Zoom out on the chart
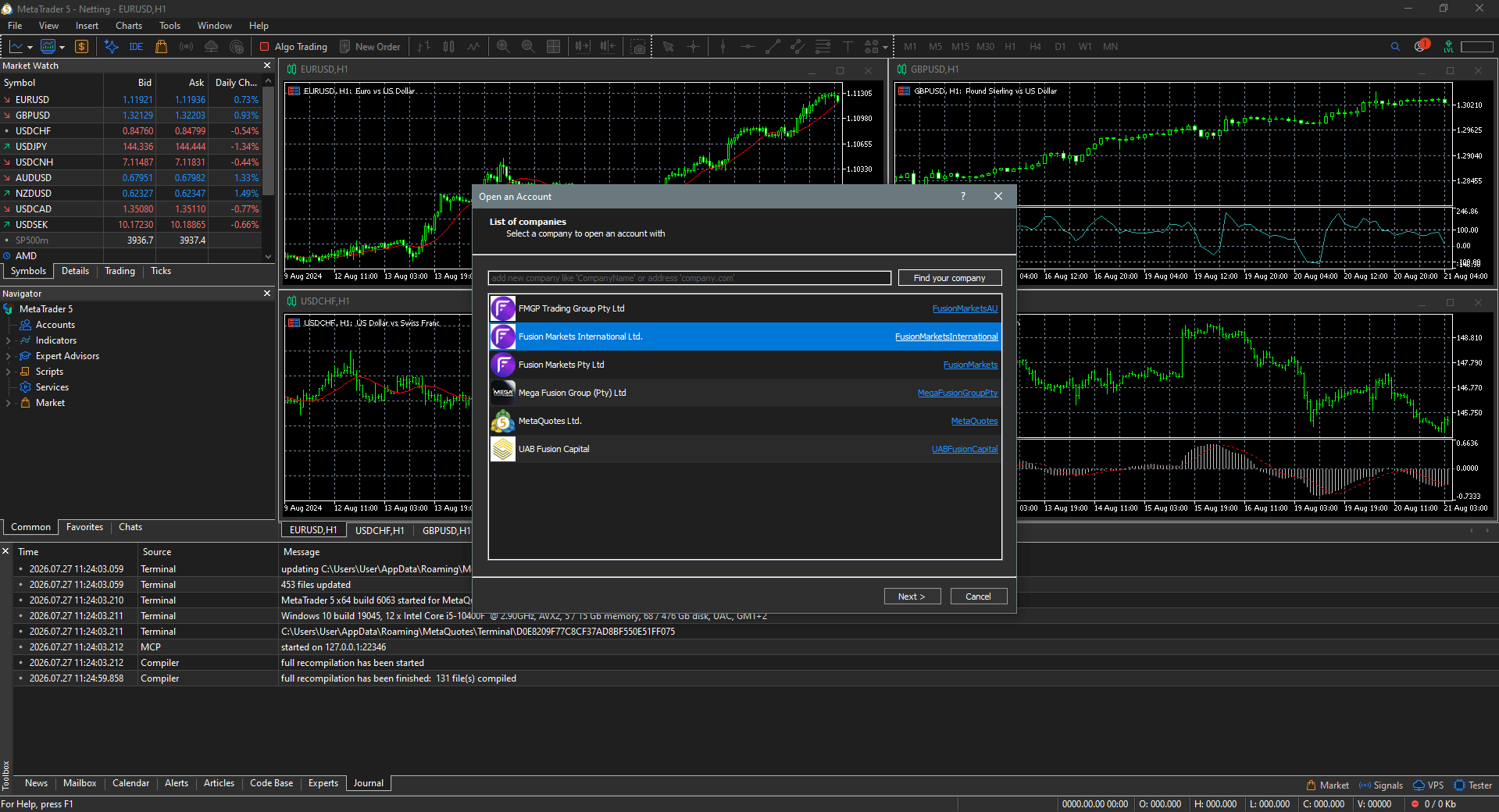The image size is (1499, 812). pos(528,47)
